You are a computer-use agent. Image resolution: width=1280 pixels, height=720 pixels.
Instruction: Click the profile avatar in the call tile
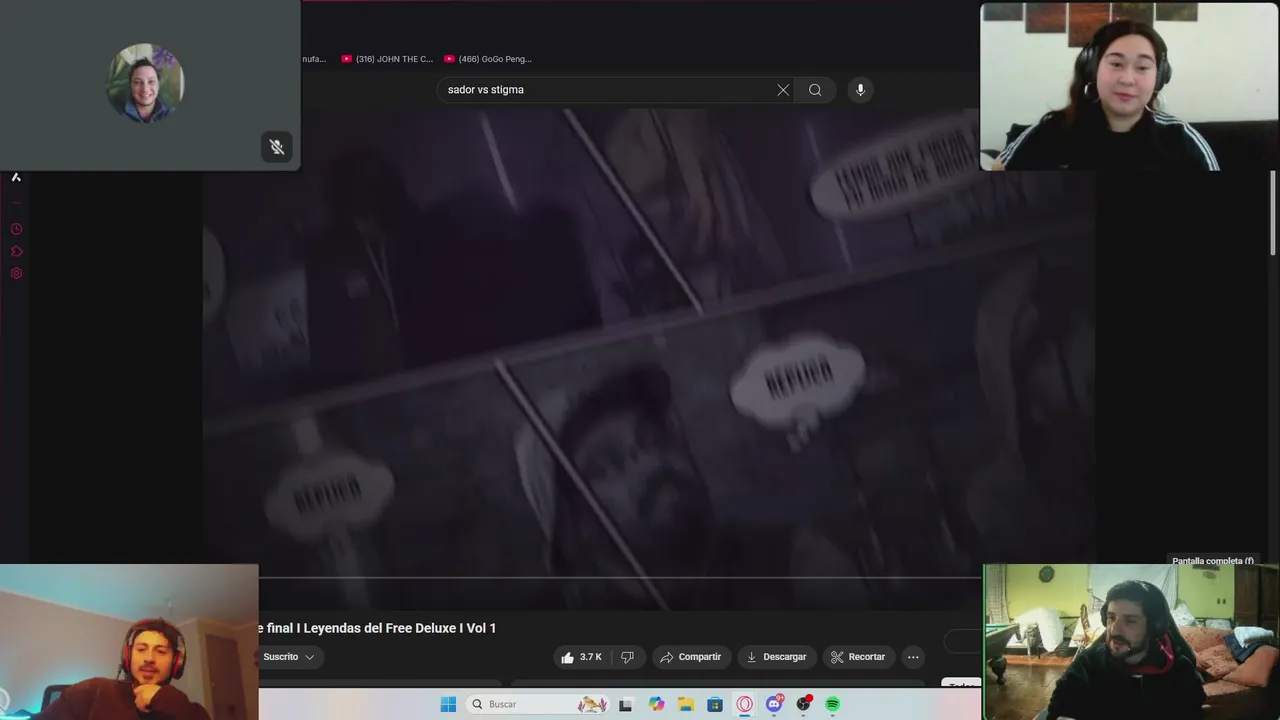click(145, 83)
